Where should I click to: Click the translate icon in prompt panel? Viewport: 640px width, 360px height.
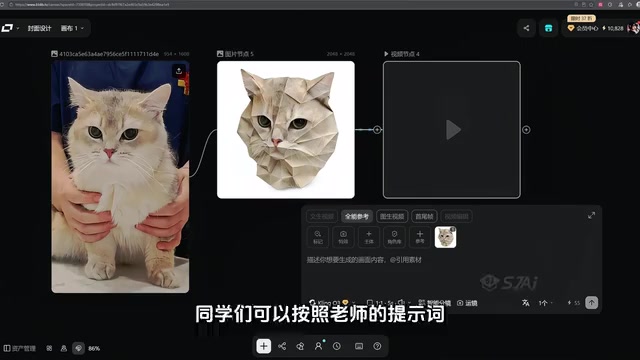click(x=526, y=303)
